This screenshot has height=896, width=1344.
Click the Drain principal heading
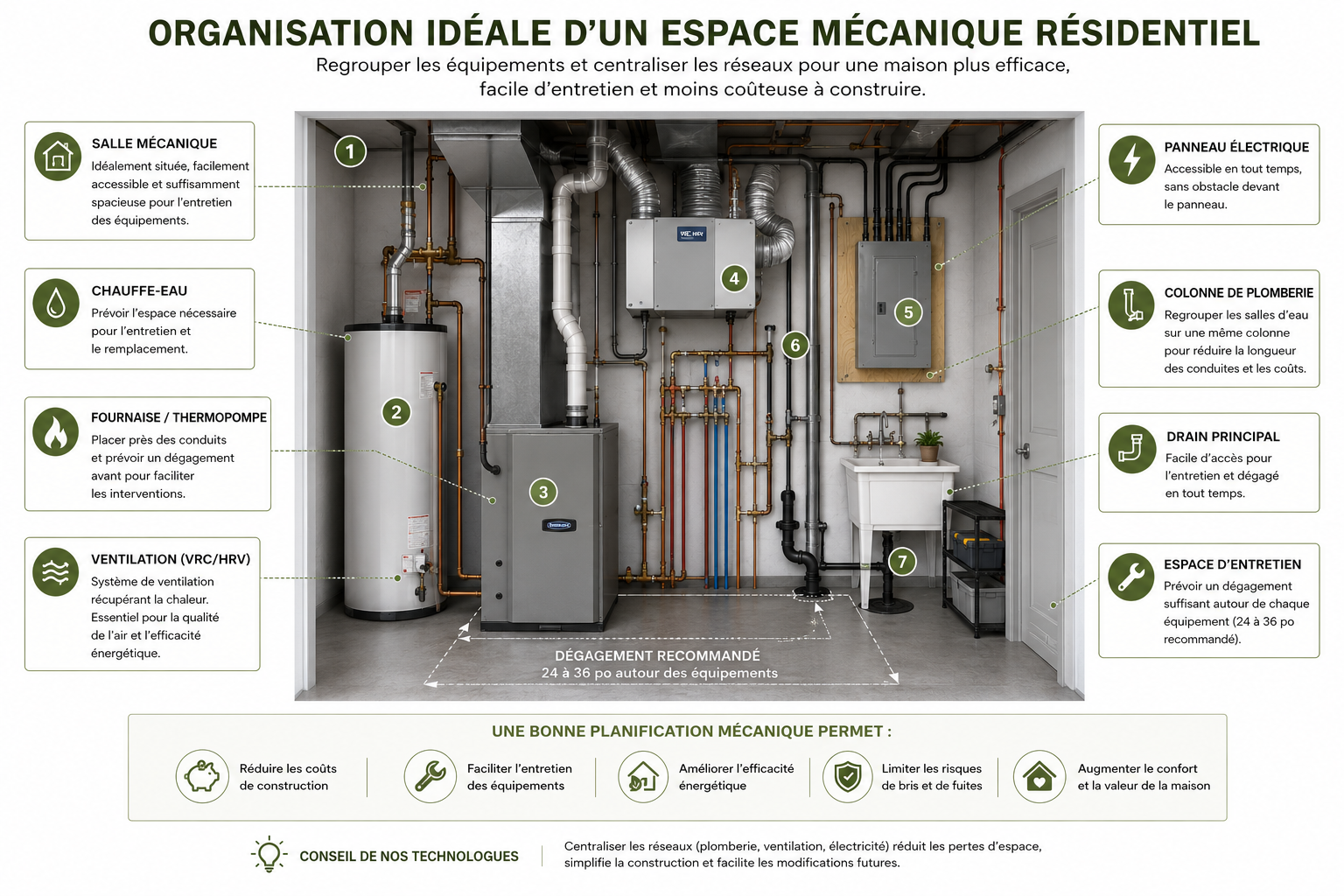tap(1222, 437)
